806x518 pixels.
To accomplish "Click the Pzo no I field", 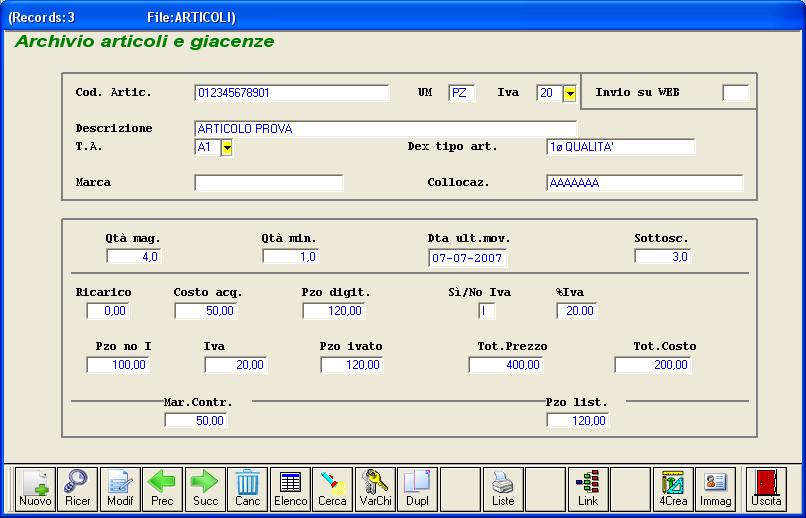I will [x=118, y=365].
